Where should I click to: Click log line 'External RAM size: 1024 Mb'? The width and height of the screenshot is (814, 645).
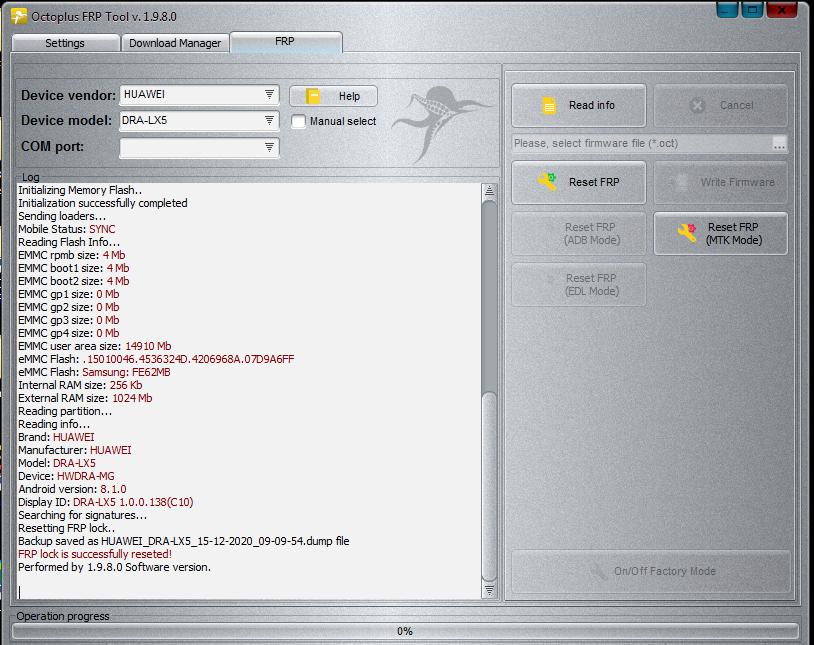85,398
